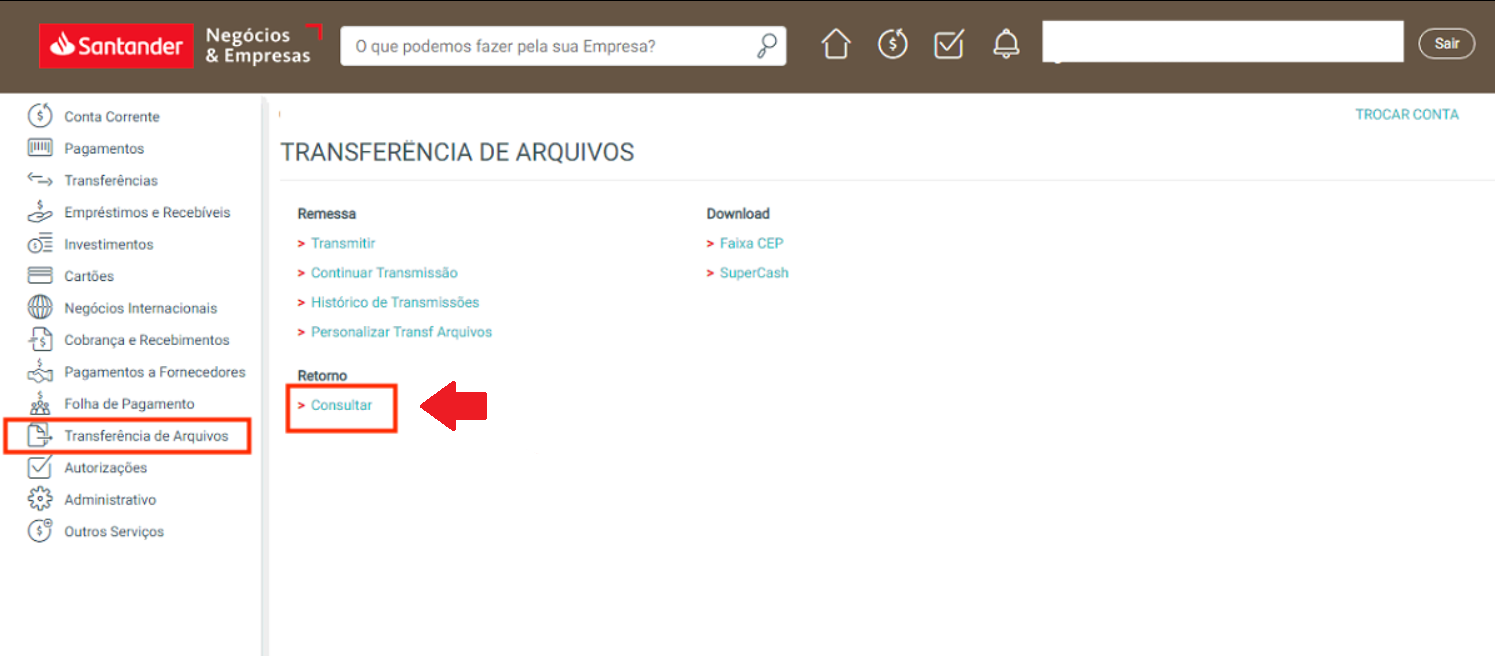Open the notifications bell icon

1005,45
